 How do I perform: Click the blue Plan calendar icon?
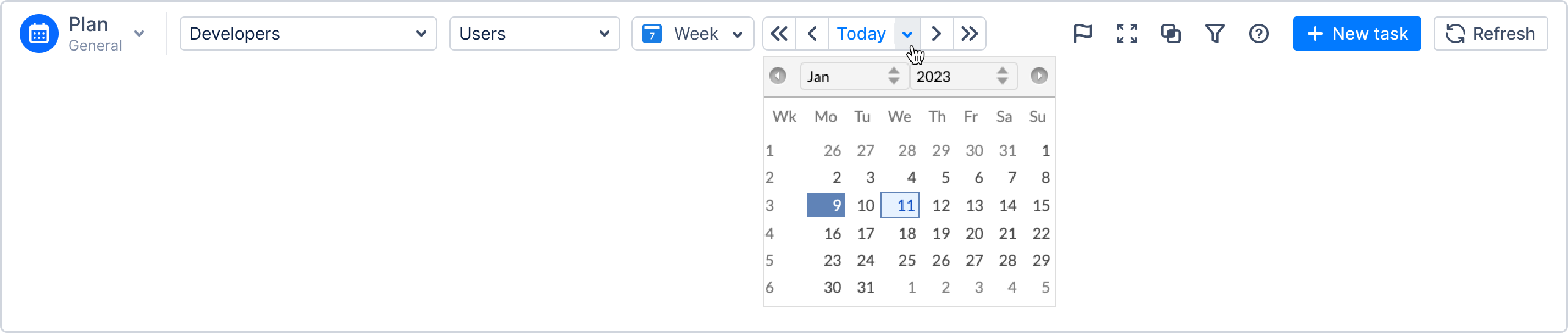(39, 34)
